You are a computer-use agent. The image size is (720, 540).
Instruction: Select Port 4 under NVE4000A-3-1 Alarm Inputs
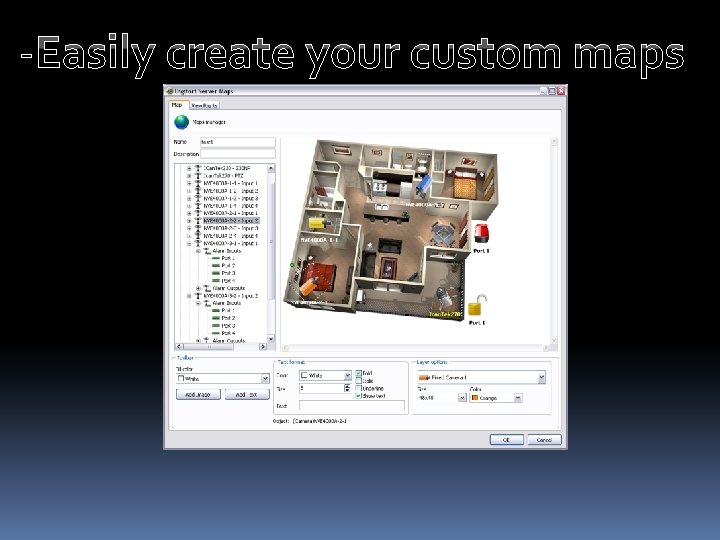tap(228, 281)
